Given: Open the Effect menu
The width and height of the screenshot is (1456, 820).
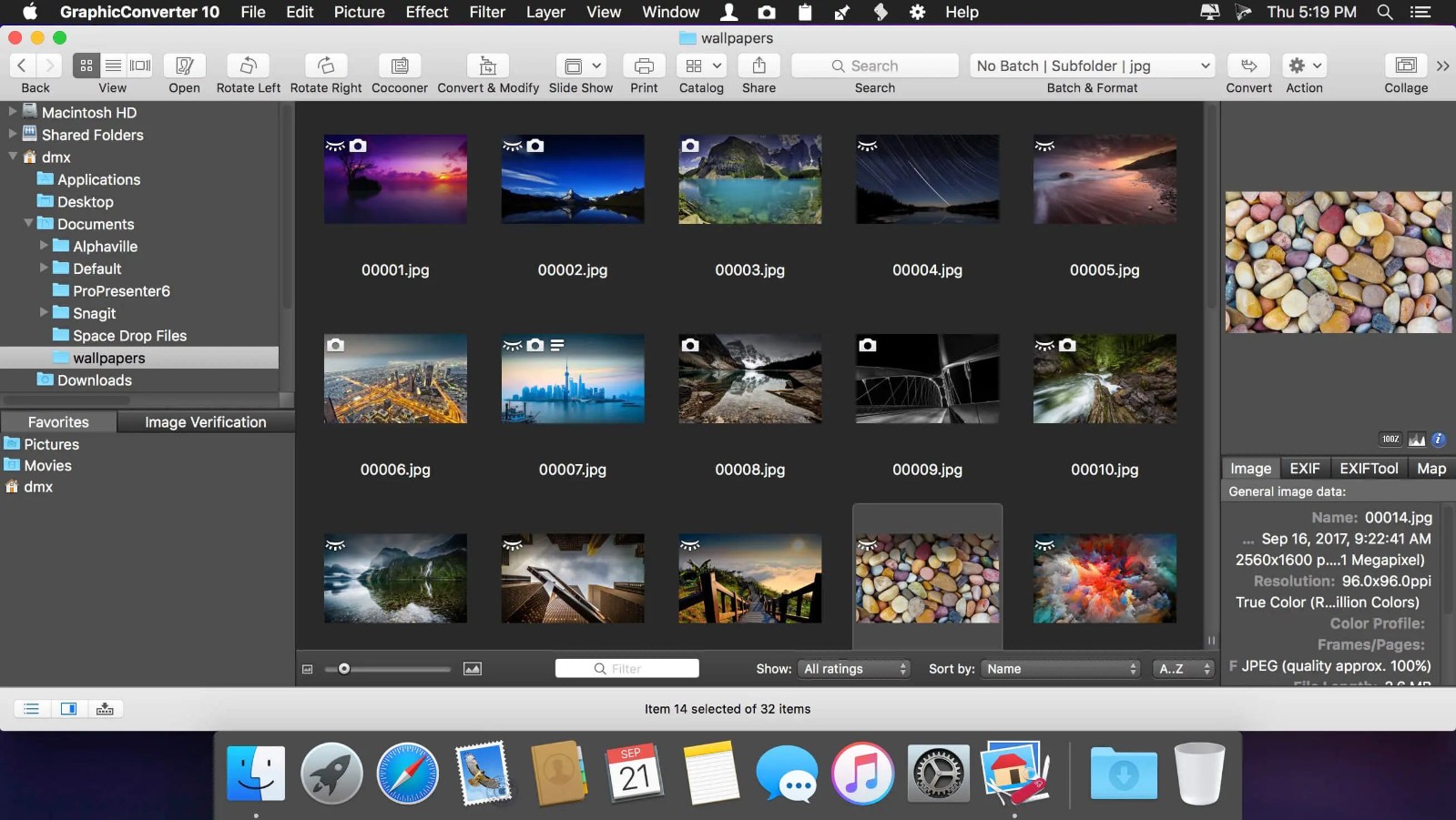Looking at the screenshot, I should (427, 12).
